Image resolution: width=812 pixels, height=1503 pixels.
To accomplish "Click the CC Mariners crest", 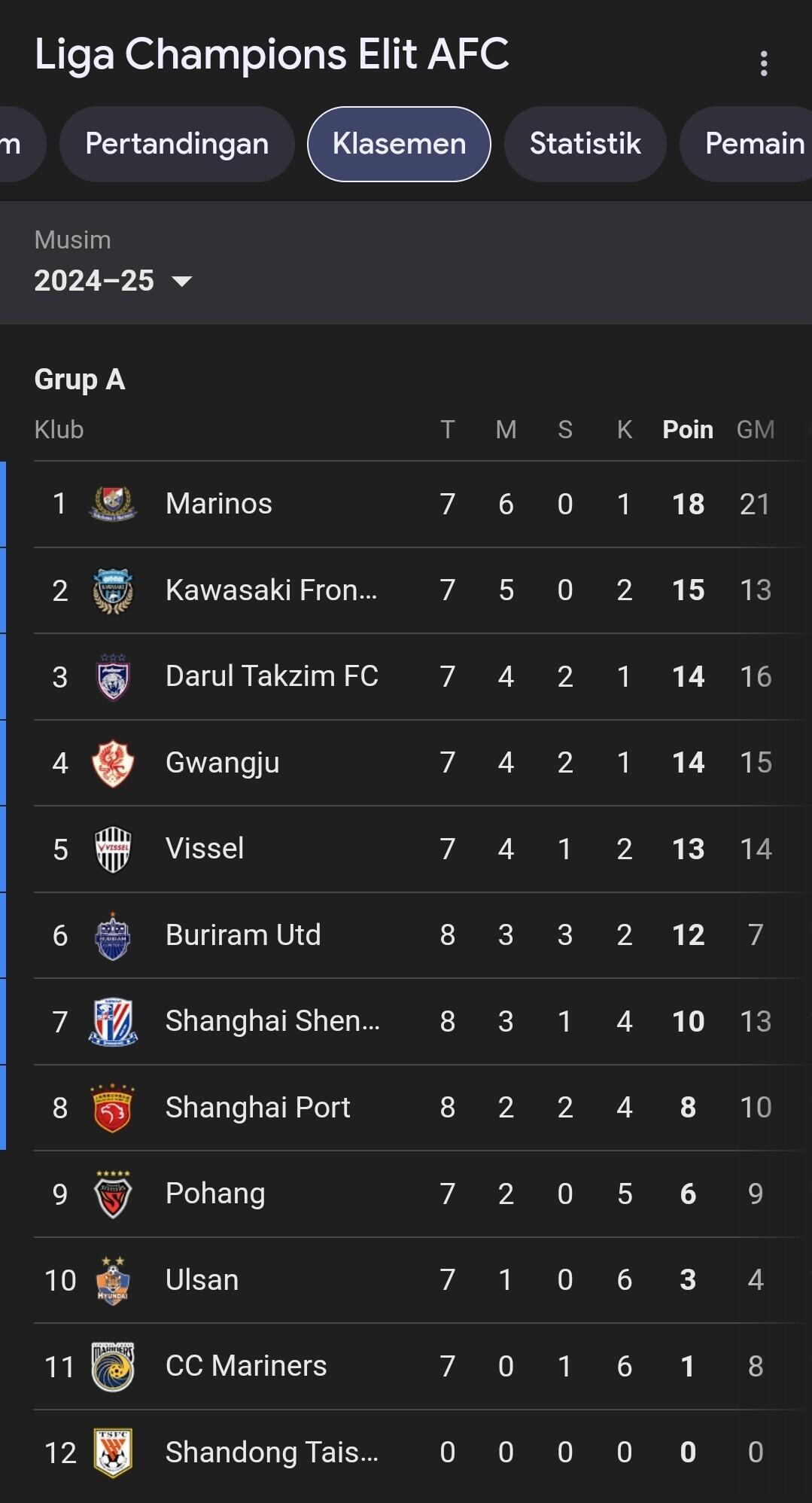I will tap(113, 1367).
